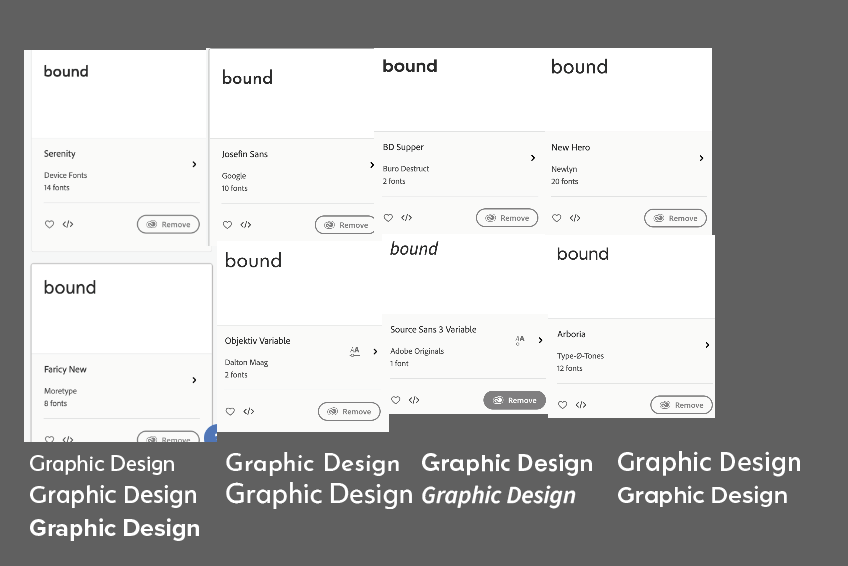Click the BD Supper embed code icon
Image resolution: width=848 pixels, height=566 pixels.
[407, 217]
